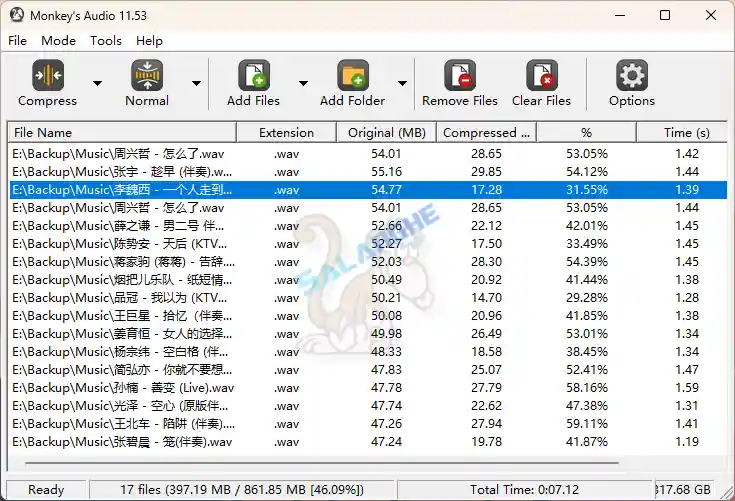Expand the Normal level dropdown arrow
This screenshot has width=735, height=501.
(196, 83)
